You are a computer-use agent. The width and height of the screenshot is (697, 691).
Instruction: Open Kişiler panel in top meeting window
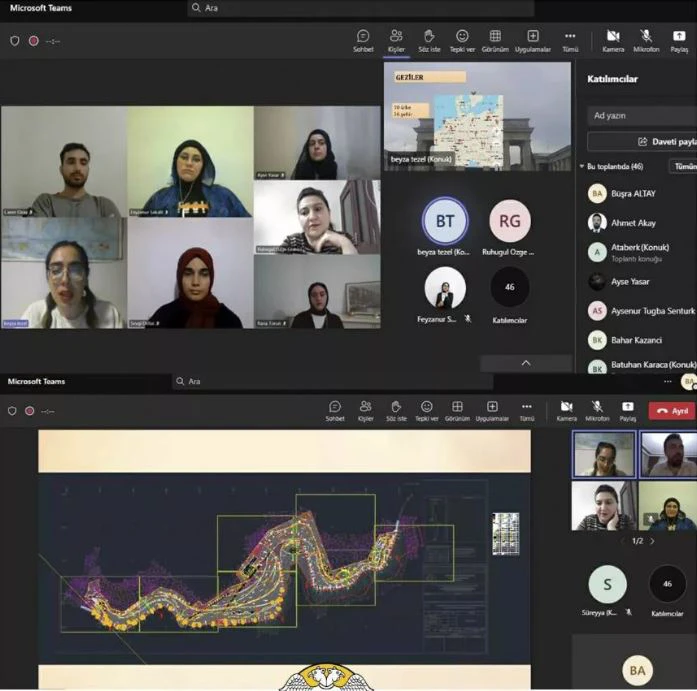pos(396,41)
